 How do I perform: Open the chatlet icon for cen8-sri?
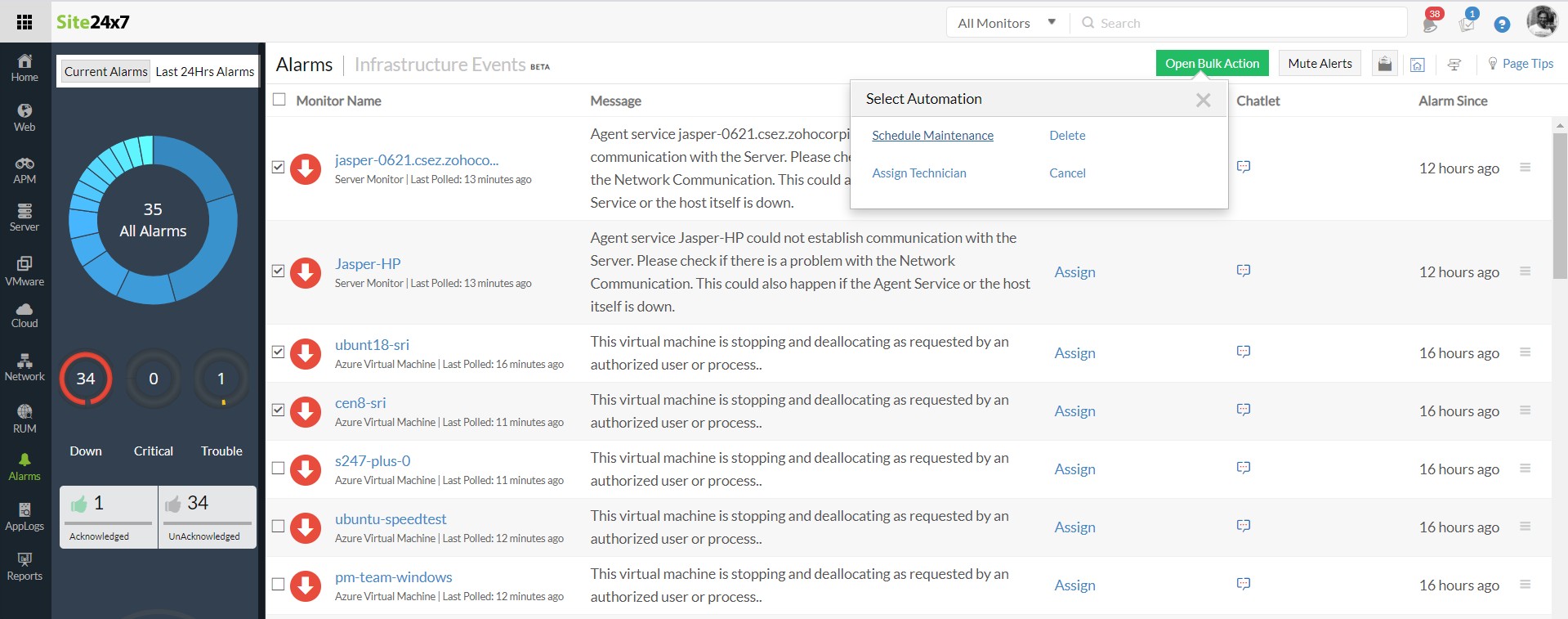tap(1244, 410)
